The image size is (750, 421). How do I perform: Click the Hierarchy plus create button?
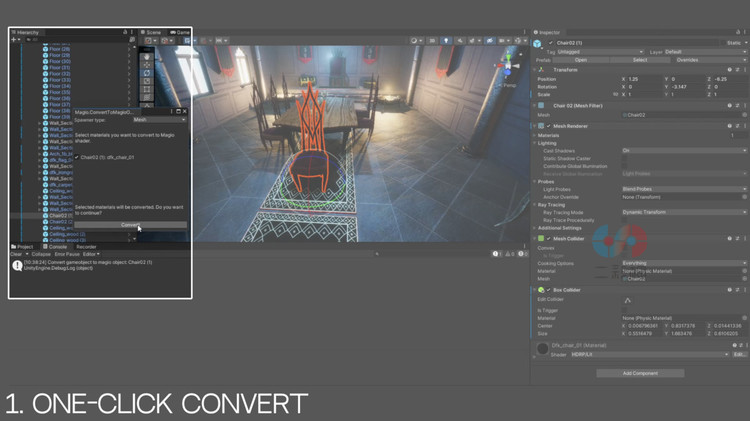pyautogui.click(x=14, y=40)
